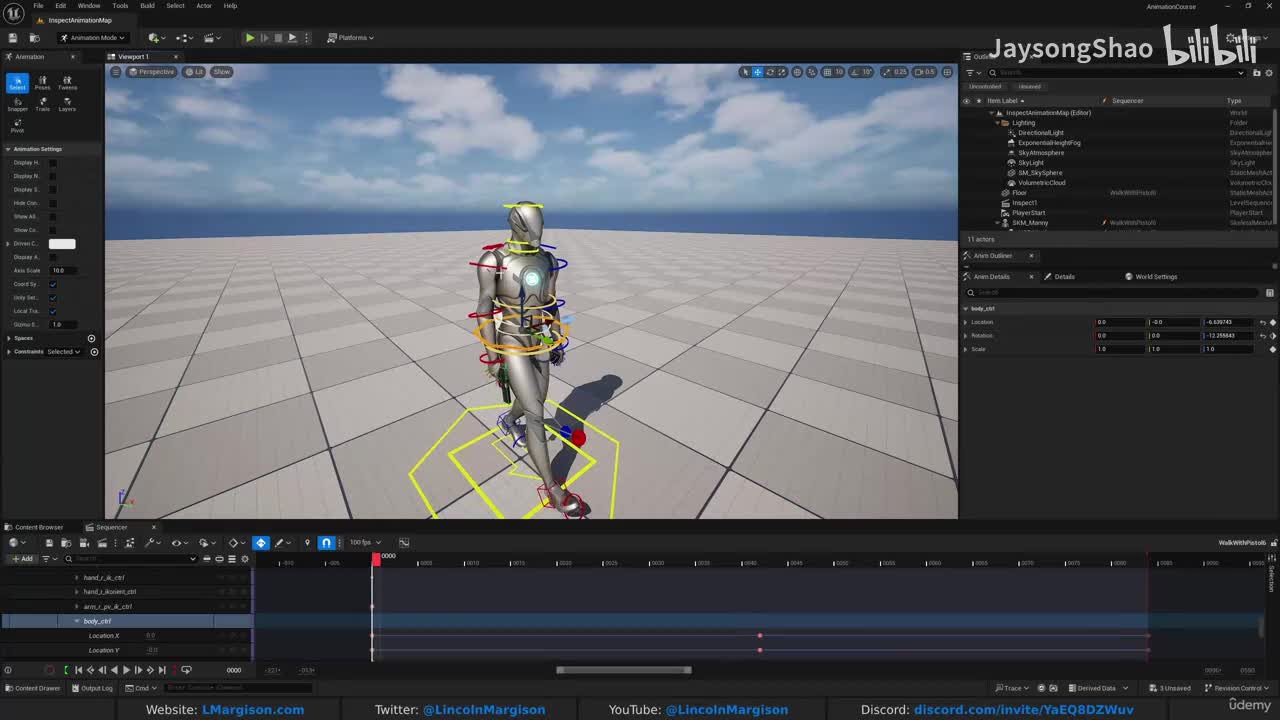Open the Build menu
The image size is (1280, 720).
[147, 6]
